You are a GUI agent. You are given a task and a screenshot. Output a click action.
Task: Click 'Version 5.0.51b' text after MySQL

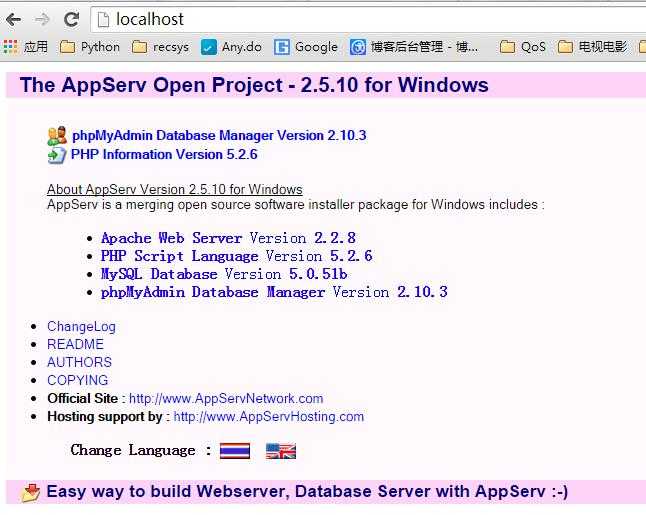286,274
